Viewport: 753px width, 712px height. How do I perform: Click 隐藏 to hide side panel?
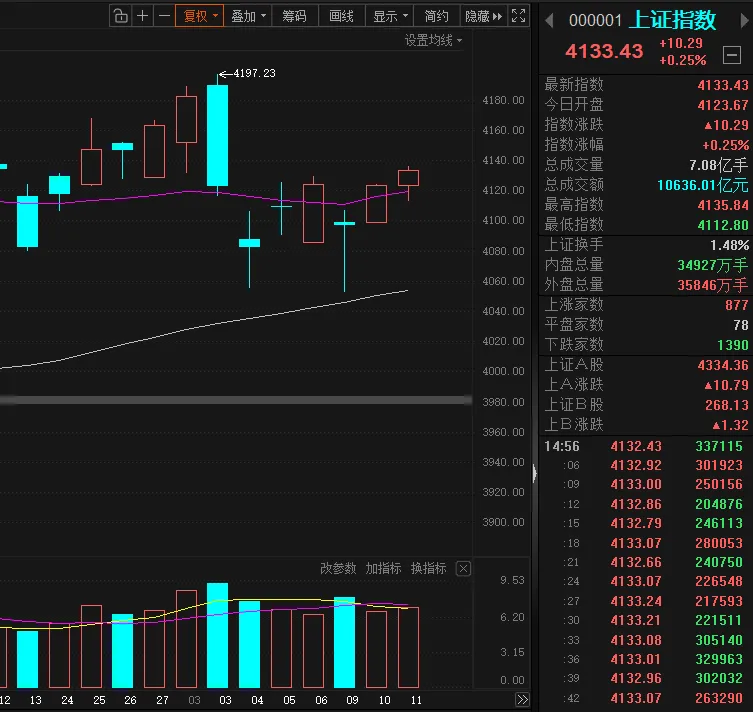coord(483,16)
